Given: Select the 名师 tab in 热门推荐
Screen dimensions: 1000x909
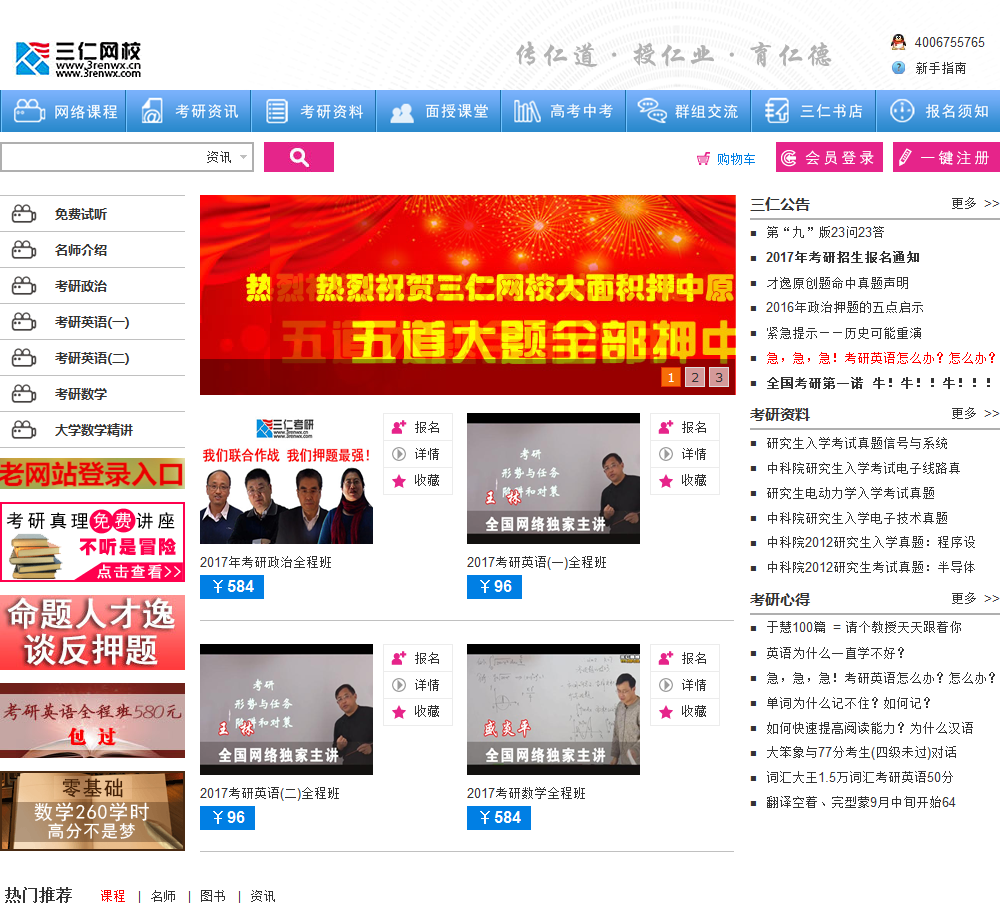Looking at the screenshot, I should [x=163, y=896].
